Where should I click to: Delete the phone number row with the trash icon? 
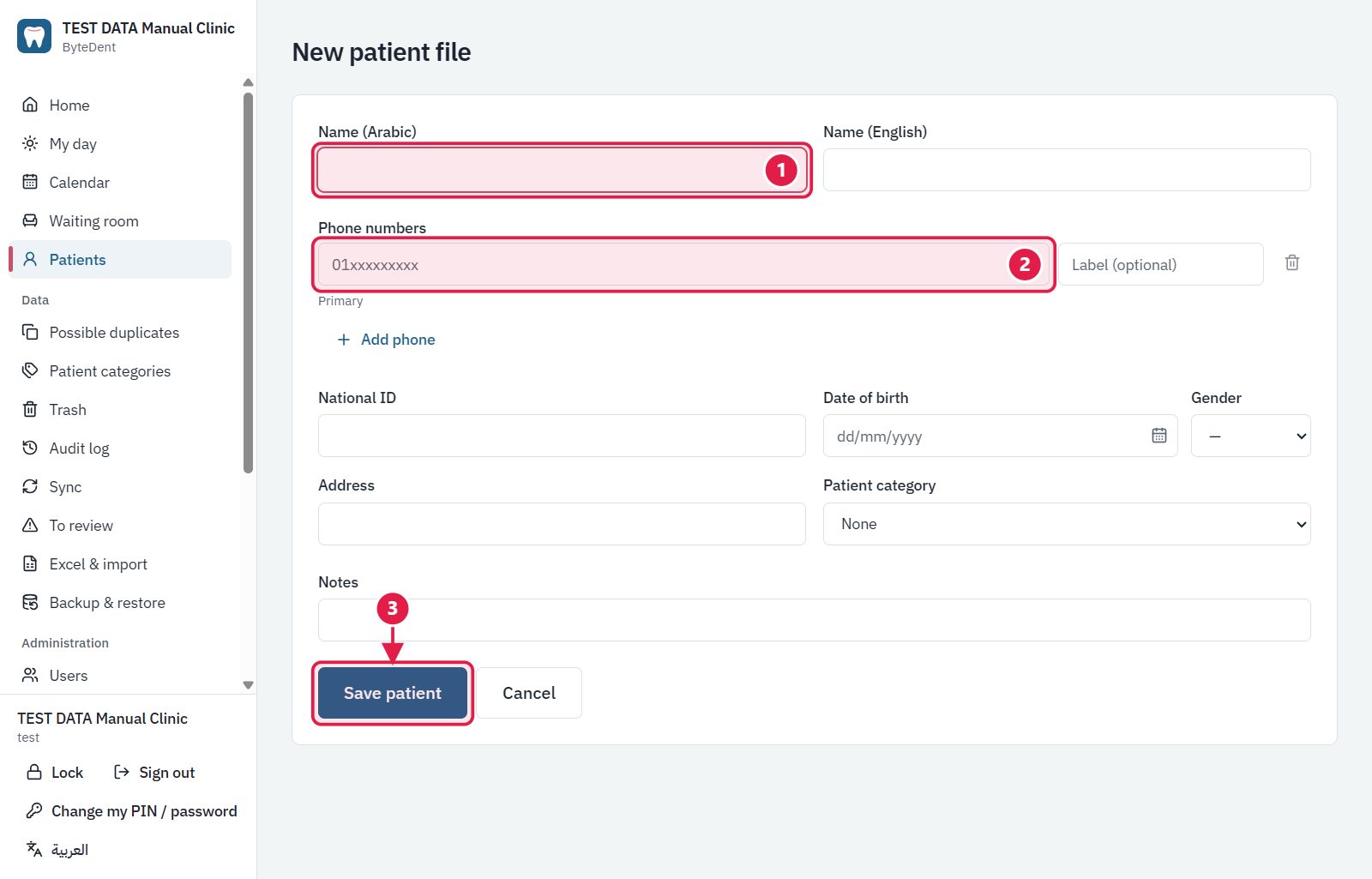(1292, 263)
